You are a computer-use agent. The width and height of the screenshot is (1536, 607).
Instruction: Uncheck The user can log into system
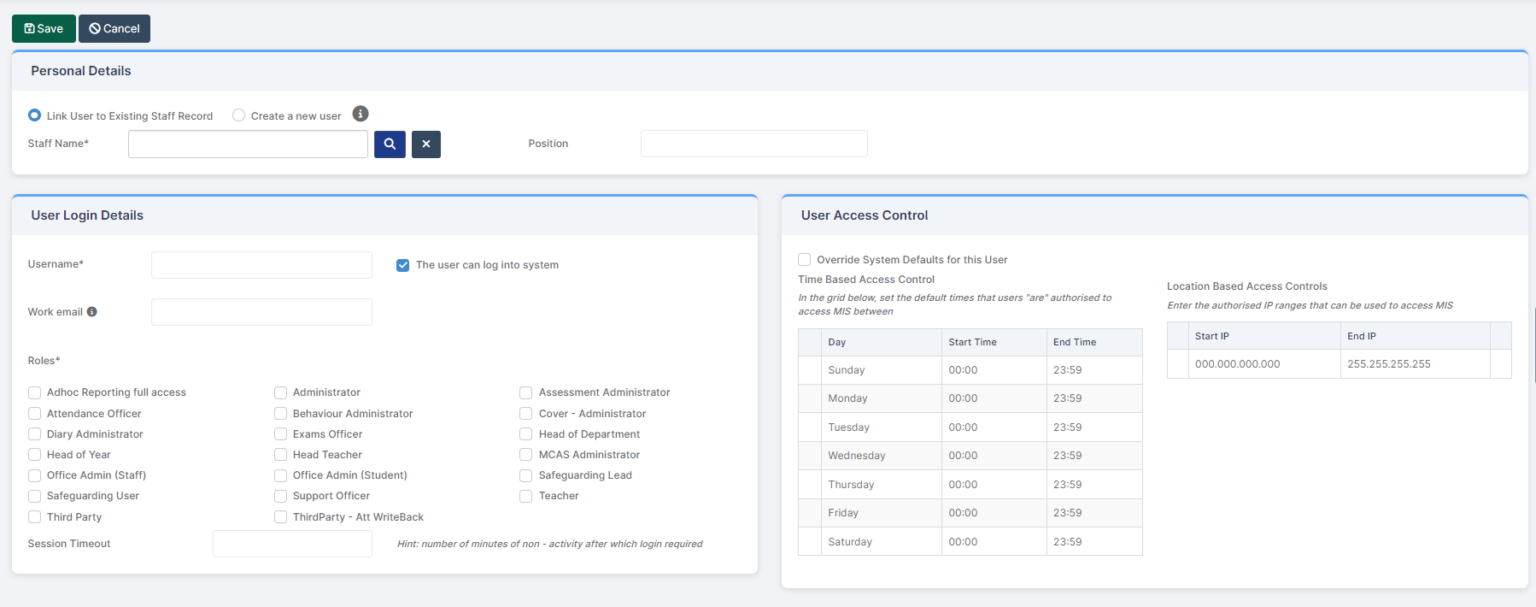pos(402,264)
